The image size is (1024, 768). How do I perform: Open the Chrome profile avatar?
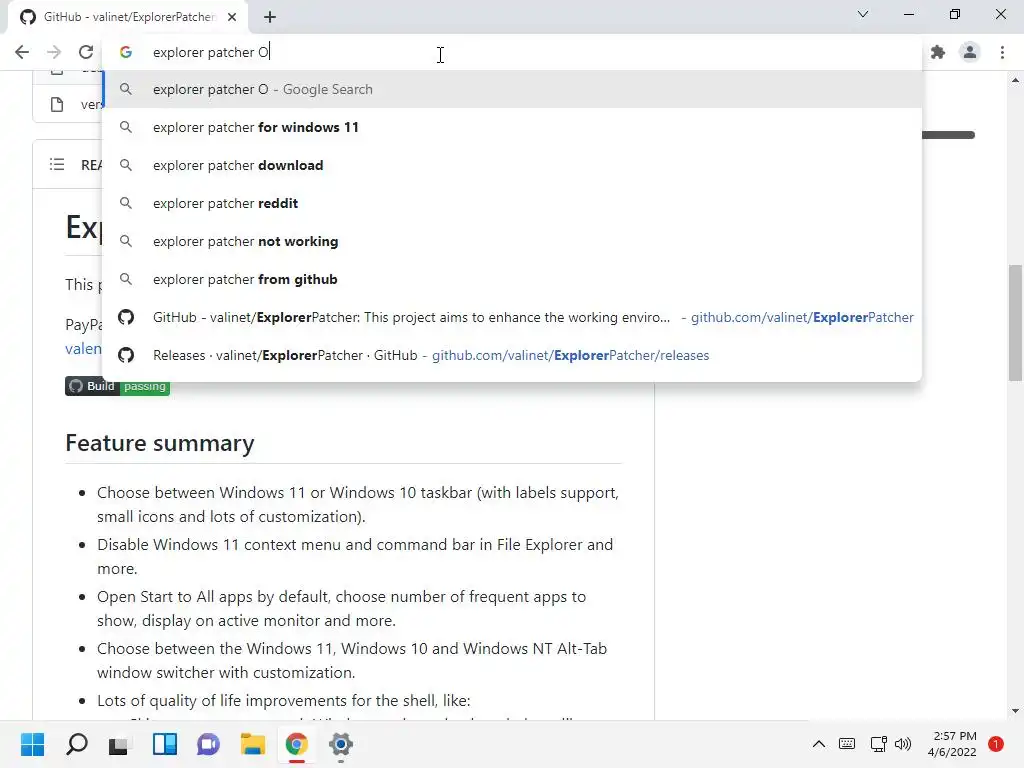(970, 52)
